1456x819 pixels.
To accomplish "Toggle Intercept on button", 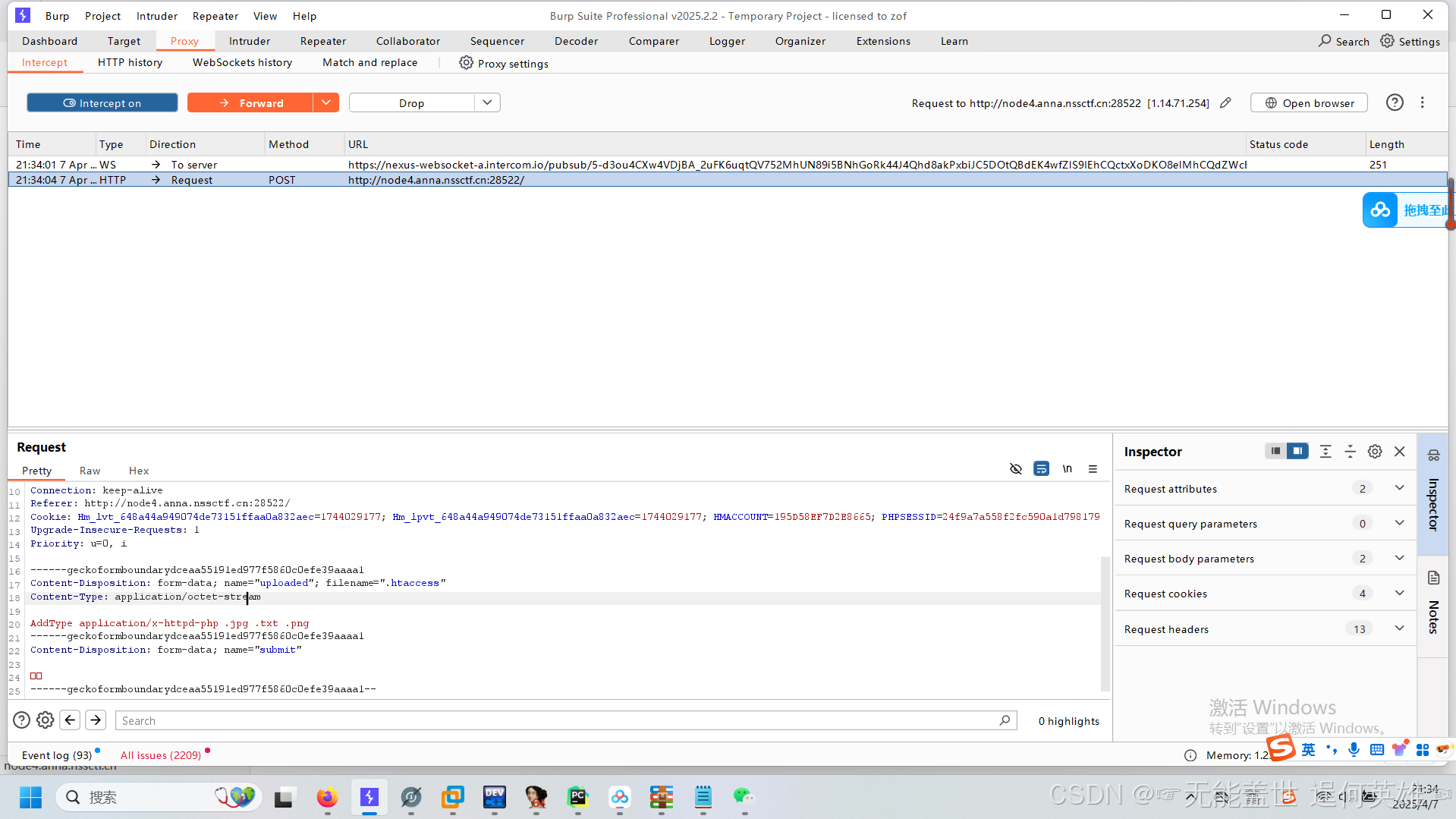I will click(102, 103).
